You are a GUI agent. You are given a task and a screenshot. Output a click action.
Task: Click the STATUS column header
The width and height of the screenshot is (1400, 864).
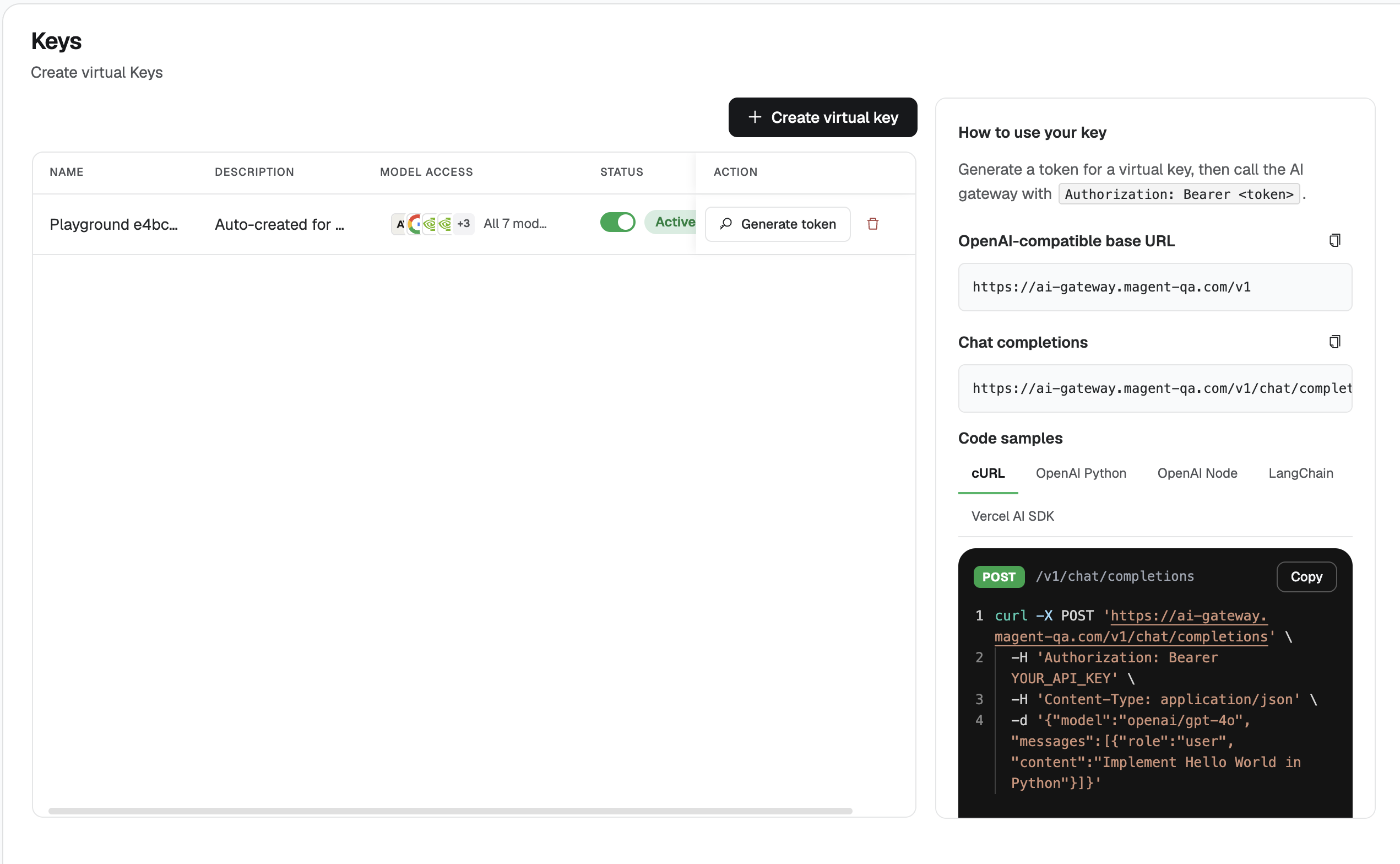click(x=621, y=172)
